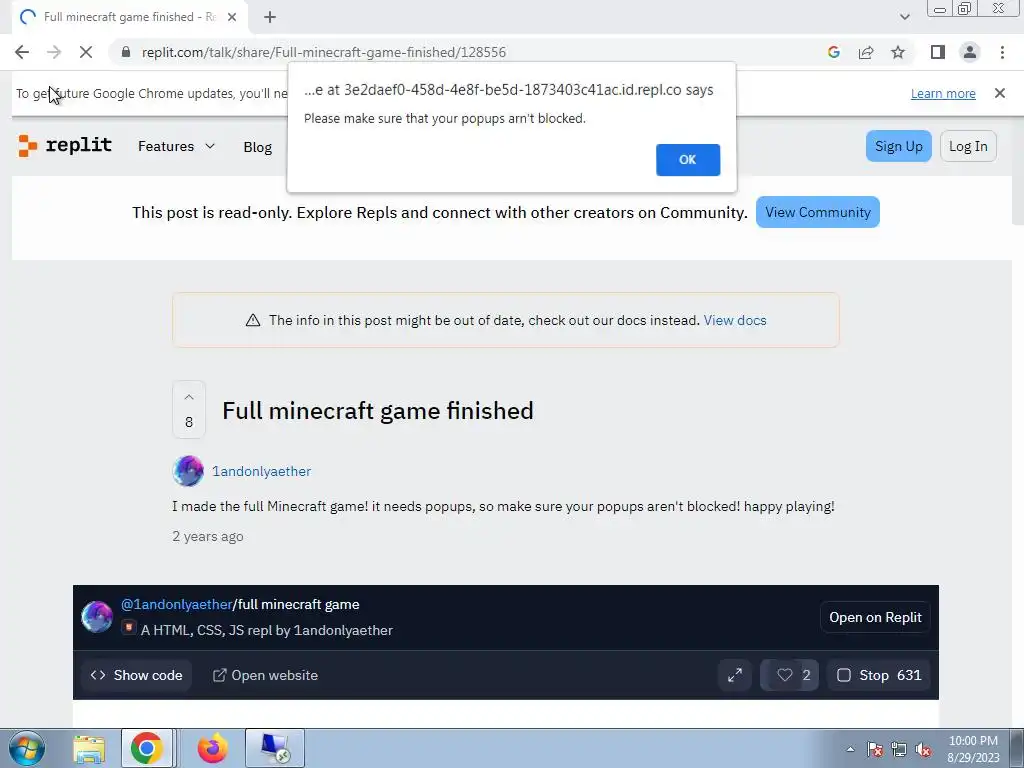Click the warning triangle icon in notice
The height and width of the screenshot is (768, 1024).
tap(253, 320)
